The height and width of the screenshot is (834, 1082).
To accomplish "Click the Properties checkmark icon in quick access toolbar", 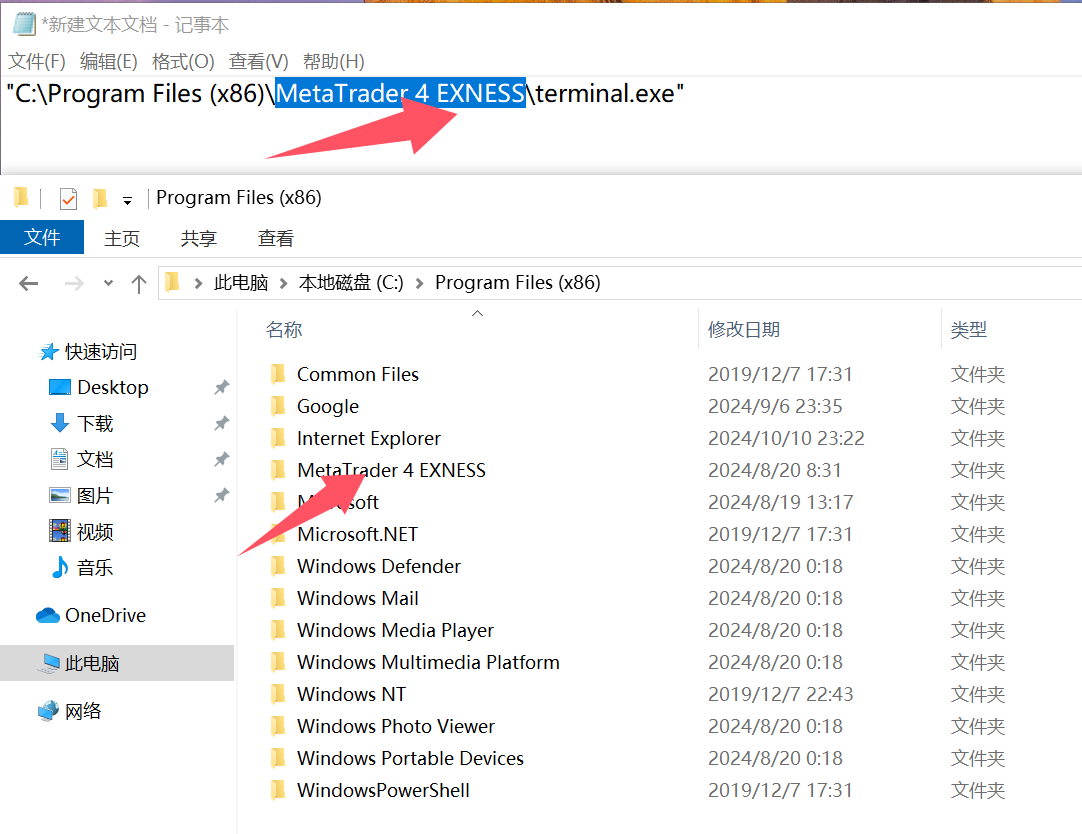I will point(68,199).
